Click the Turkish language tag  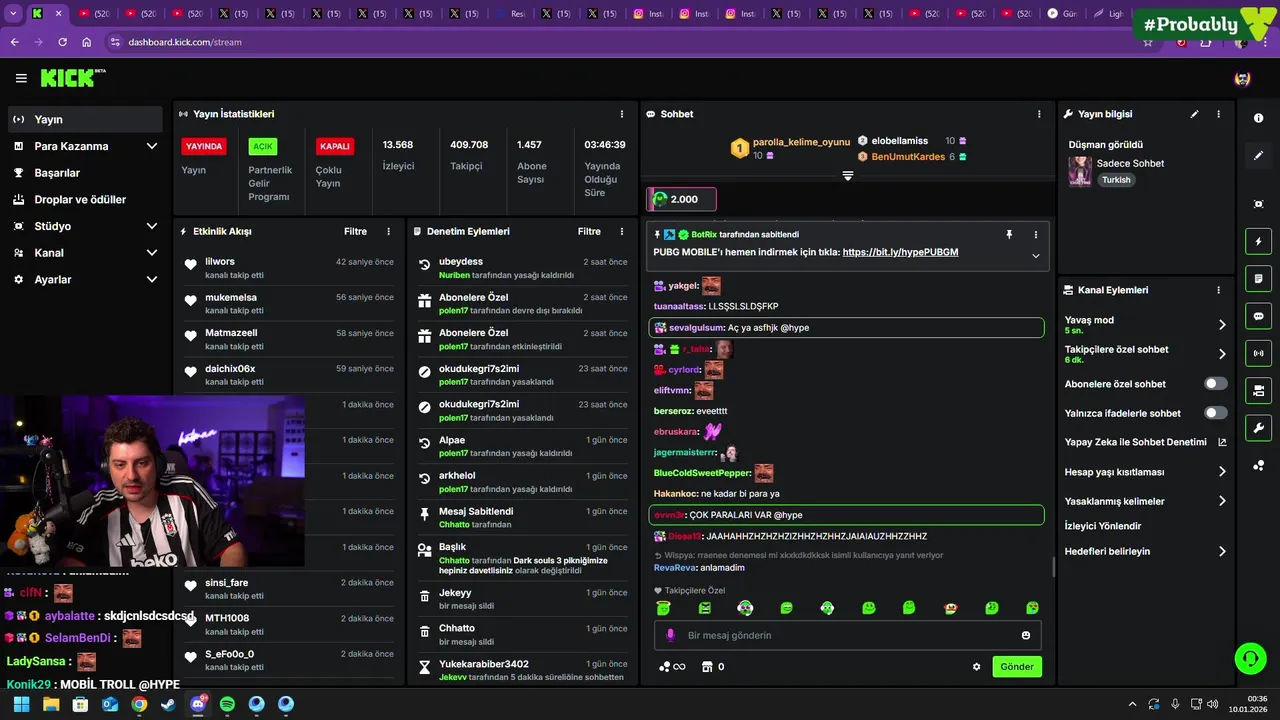click(1116, 180)
